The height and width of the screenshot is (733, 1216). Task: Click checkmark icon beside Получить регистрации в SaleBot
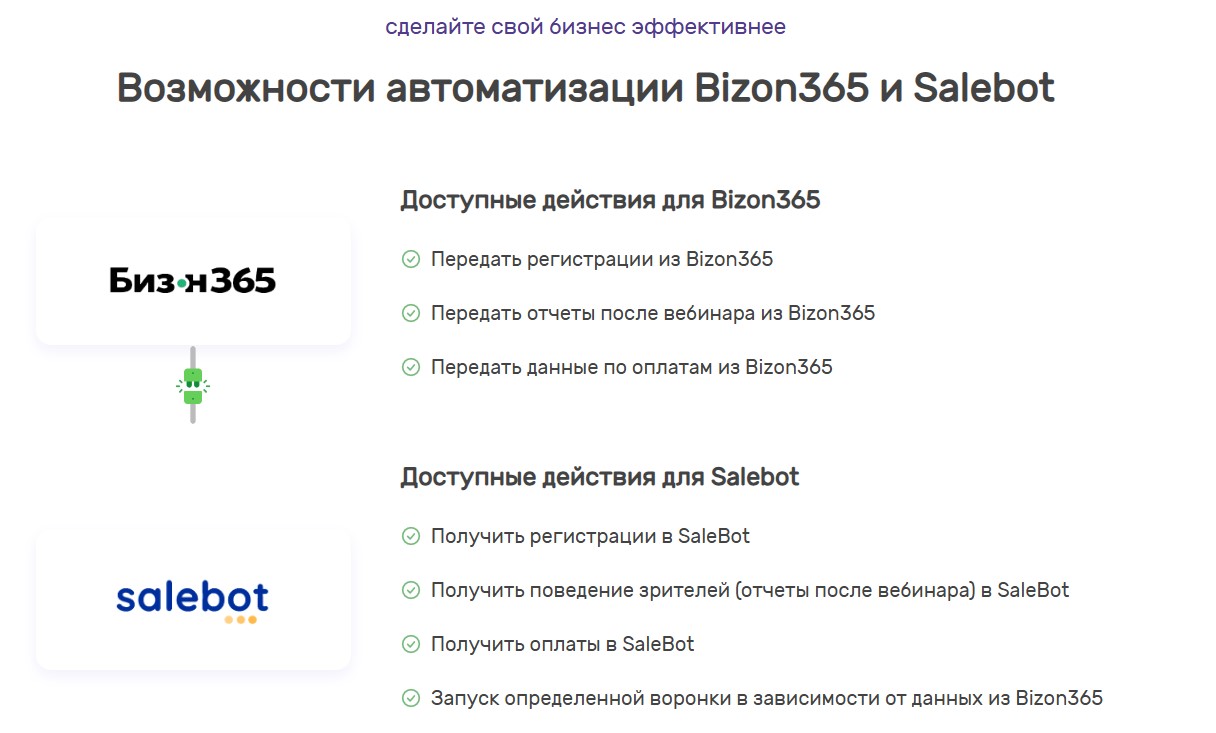[x=411, y=537]
